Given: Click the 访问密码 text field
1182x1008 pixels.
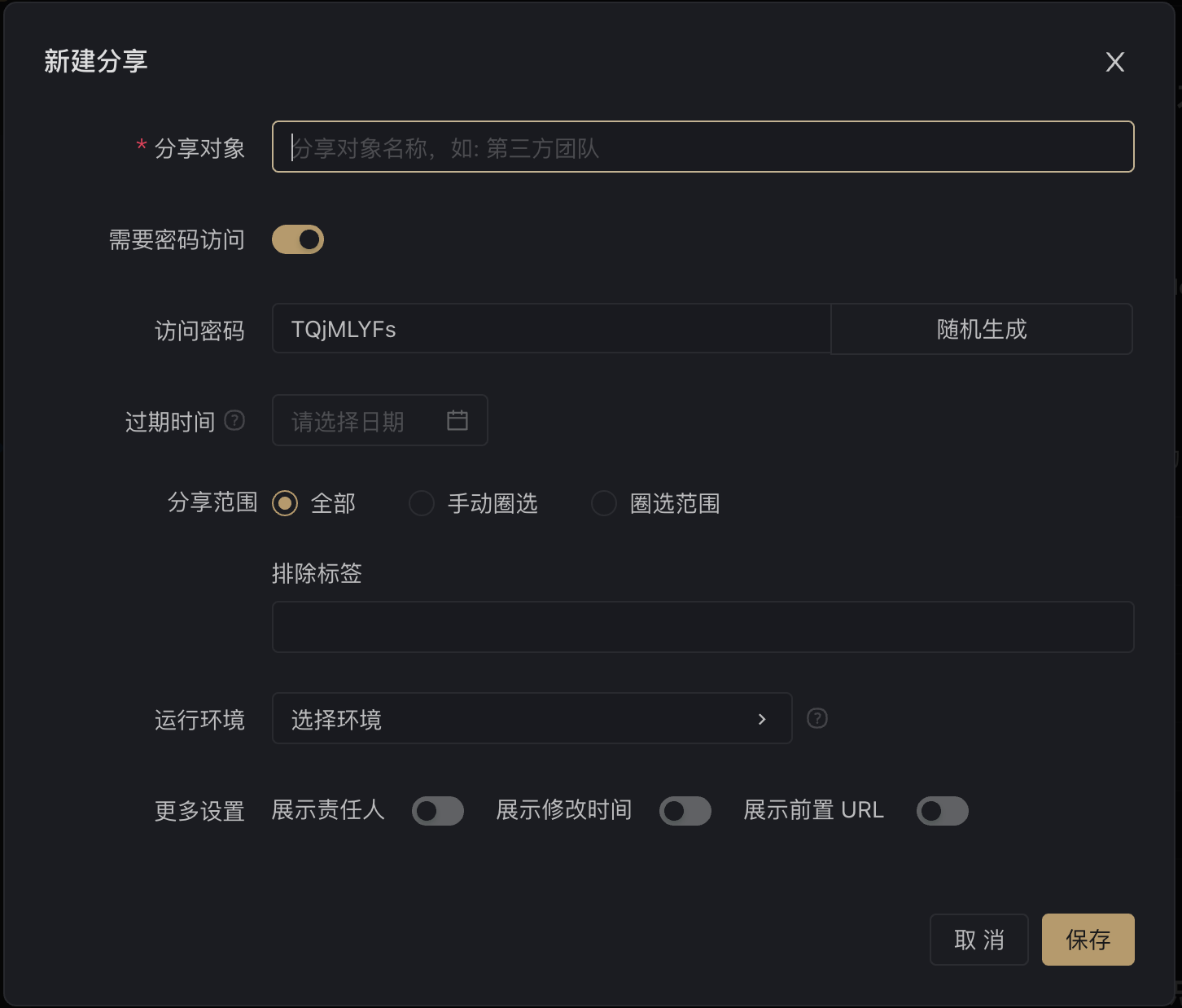Looking at the screenshot, I should coord(551,329).
